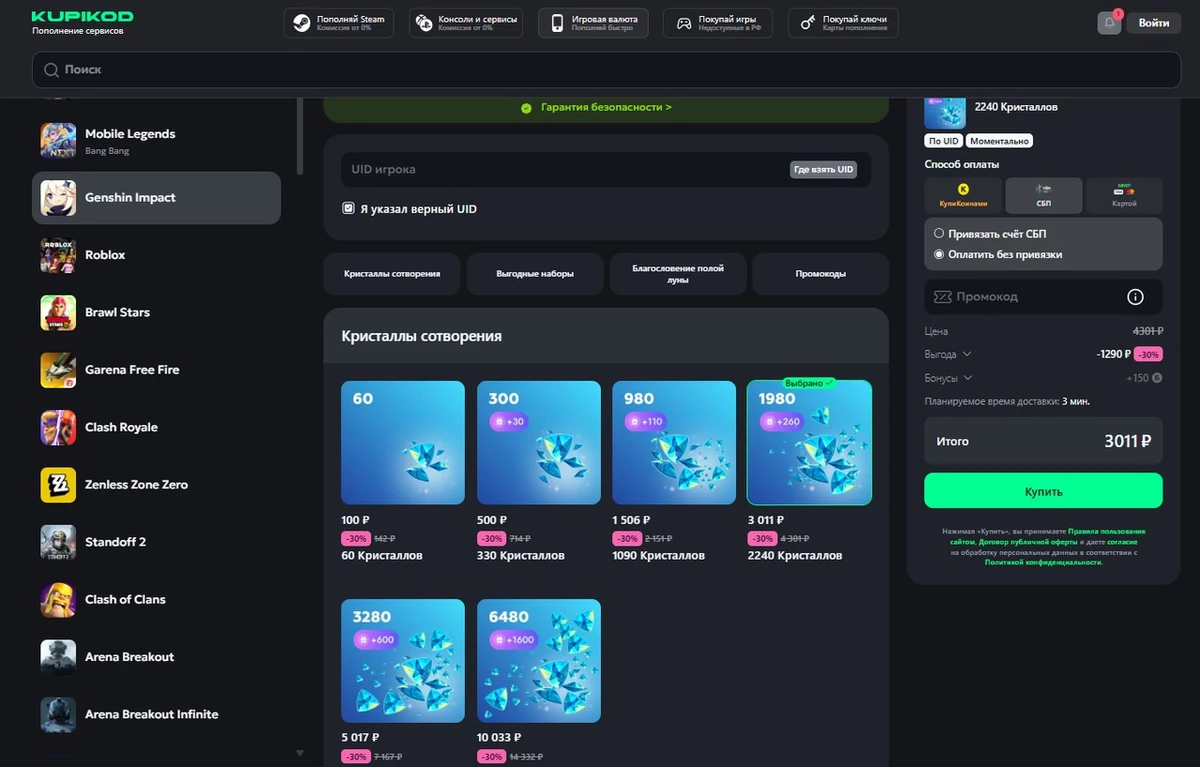Select 'Привязать счёт СБП' radio option
Viewport: 1200px width, 767px height.
click(938, 233)
